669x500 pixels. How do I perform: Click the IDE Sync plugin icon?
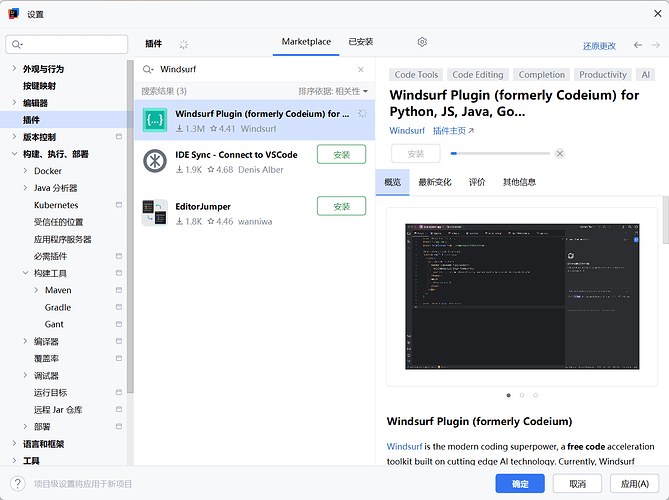coord(154,161)
